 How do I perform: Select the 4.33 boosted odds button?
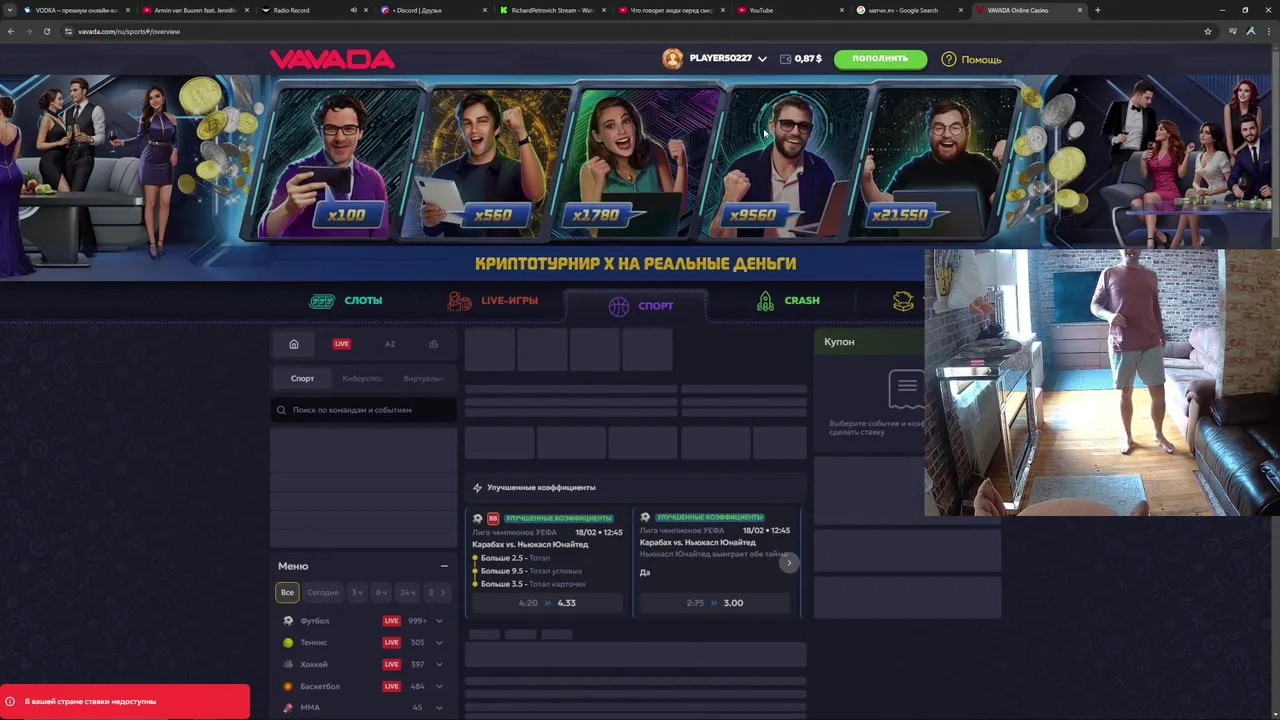pos(548,603)
